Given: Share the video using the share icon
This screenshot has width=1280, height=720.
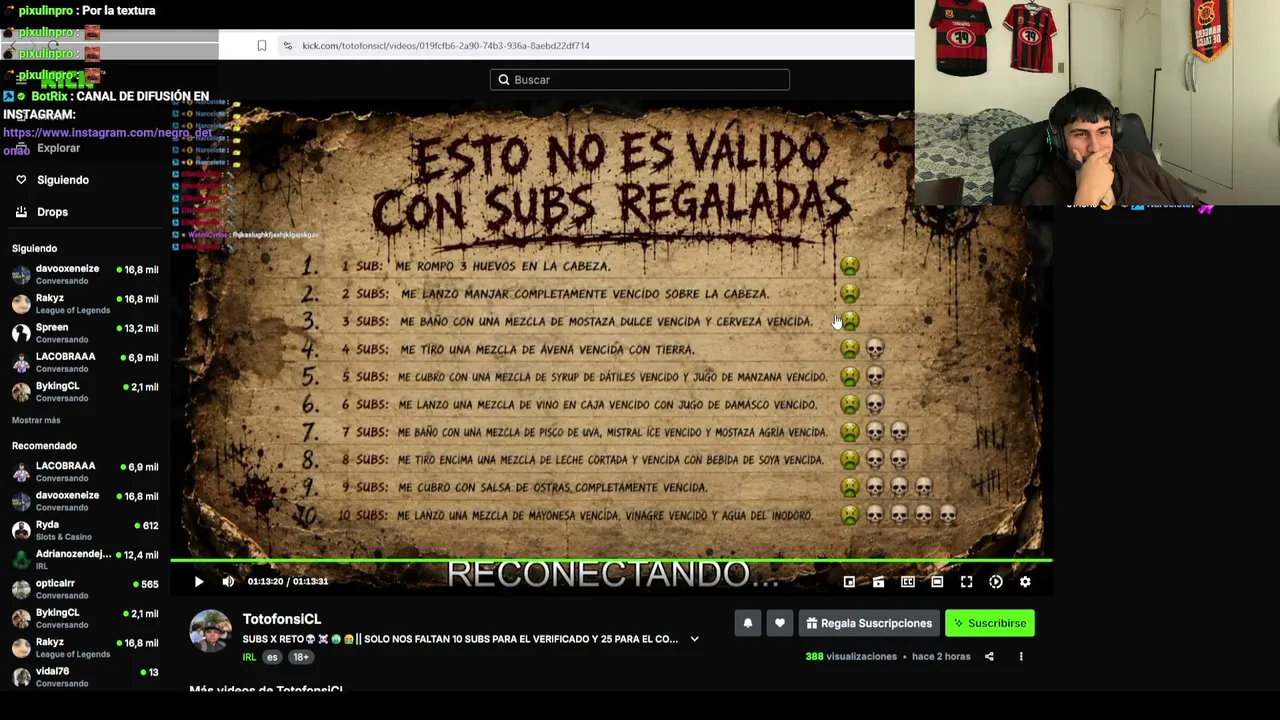Looking at the screenshot, I should 989,656.
